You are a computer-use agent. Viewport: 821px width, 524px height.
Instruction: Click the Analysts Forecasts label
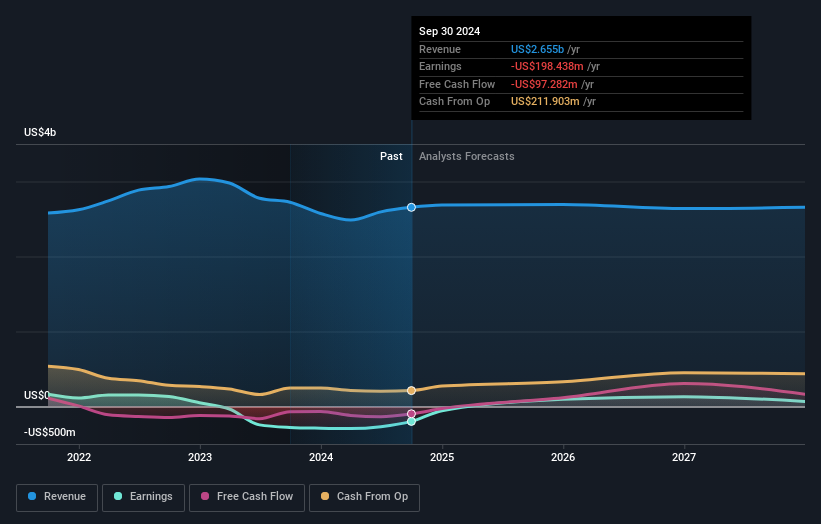(467, 157)
